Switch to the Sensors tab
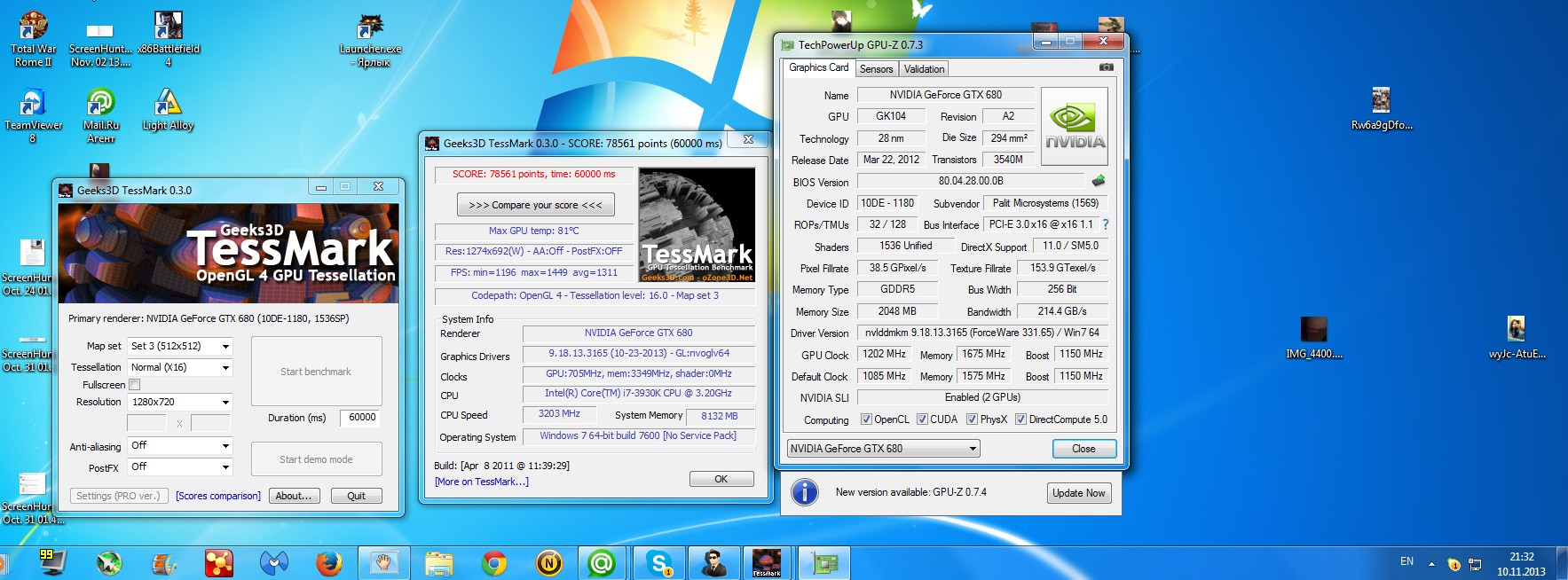Viewport: 1568px width, 580px height. click(x=876, y=69)
